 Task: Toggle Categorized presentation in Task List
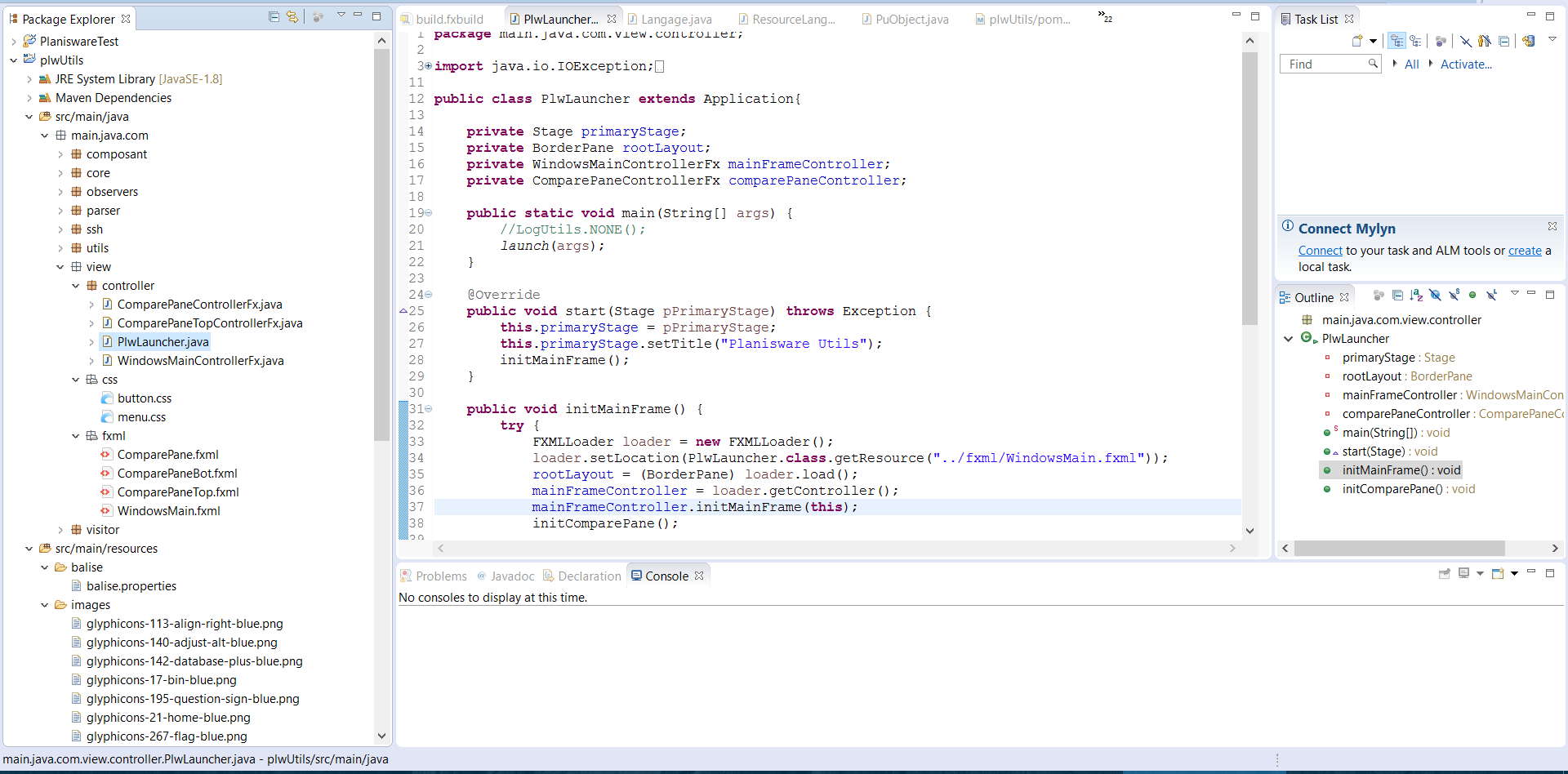(x=1397, y=41)
